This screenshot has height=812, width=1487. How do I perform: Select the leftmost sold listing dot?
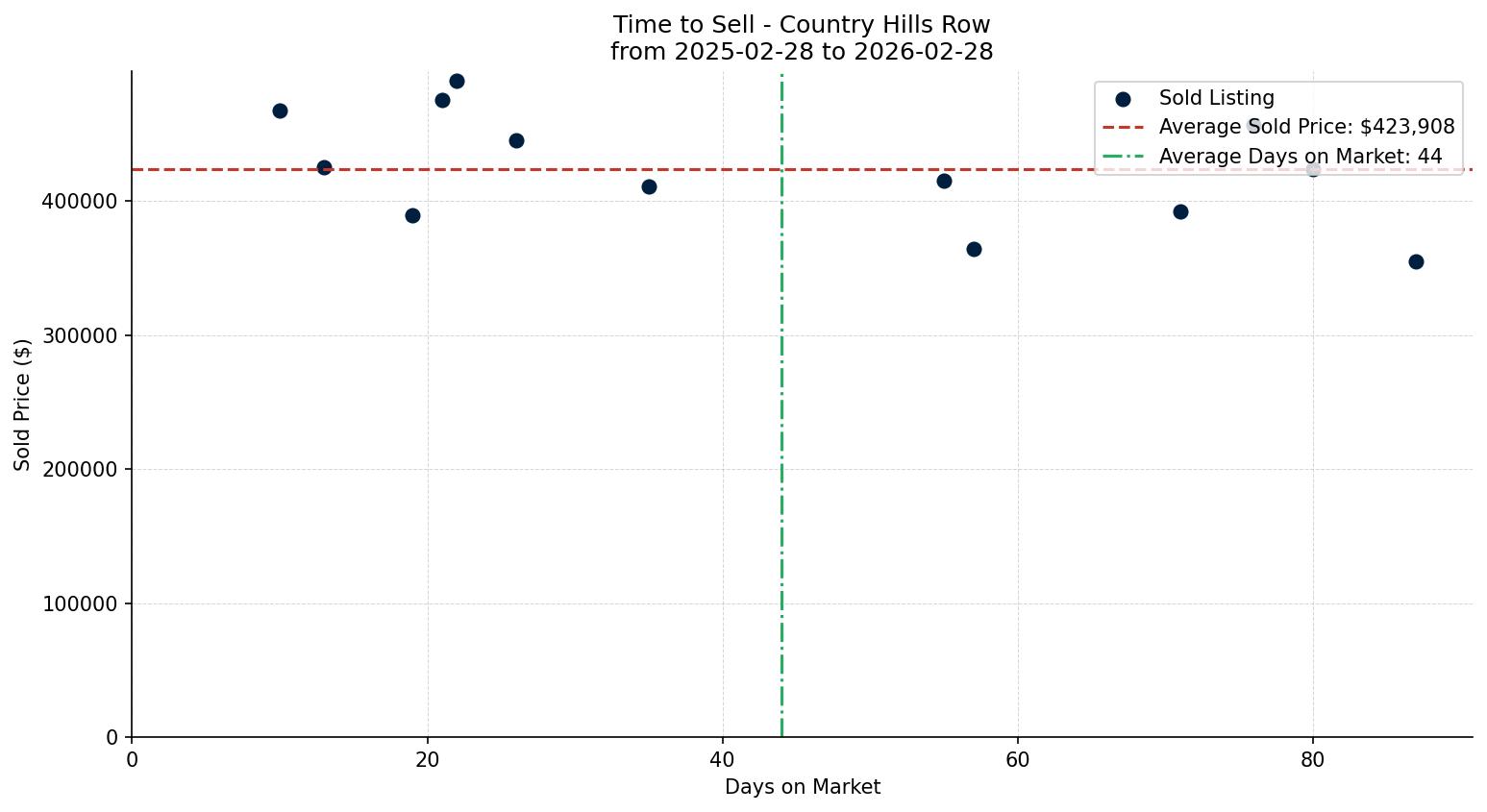(x=280, y=111)
